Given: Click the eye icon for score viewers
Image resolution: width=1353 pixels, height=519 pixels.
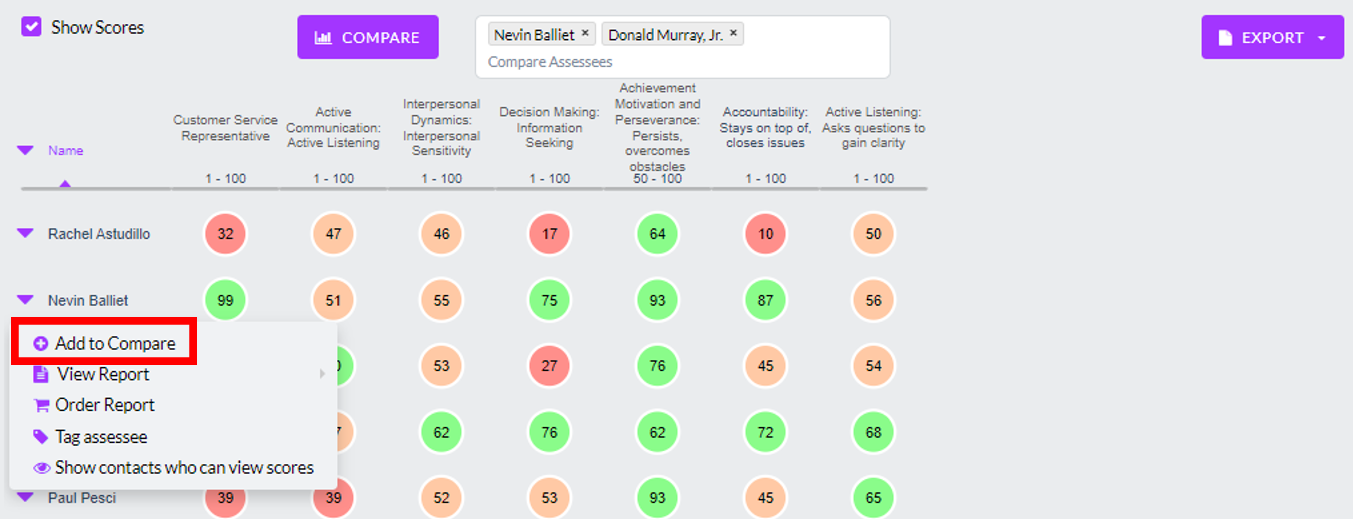Looking at the screenshot, I should coord(41,468).
